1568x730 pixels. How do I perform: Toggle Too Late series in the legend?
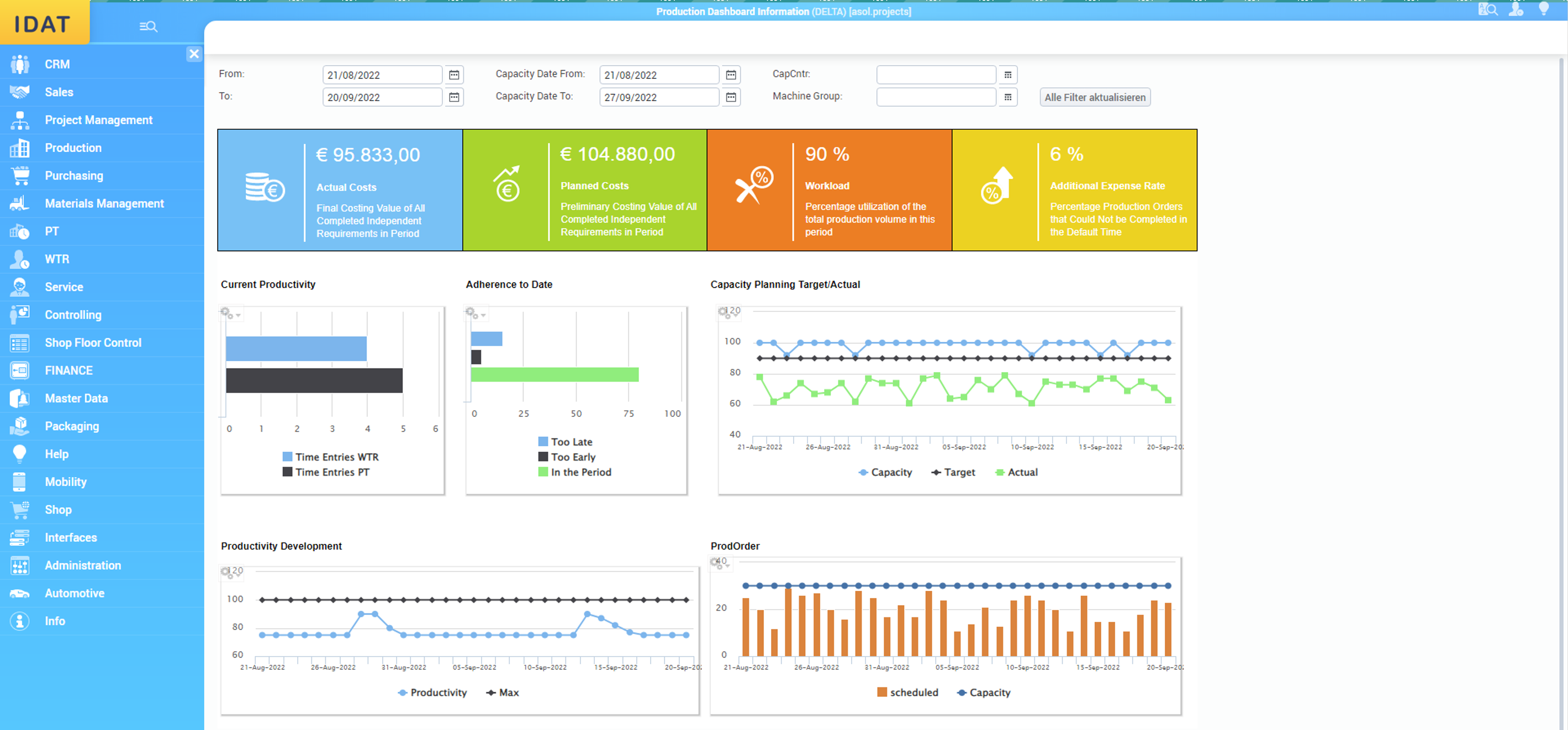click(565, 442)
